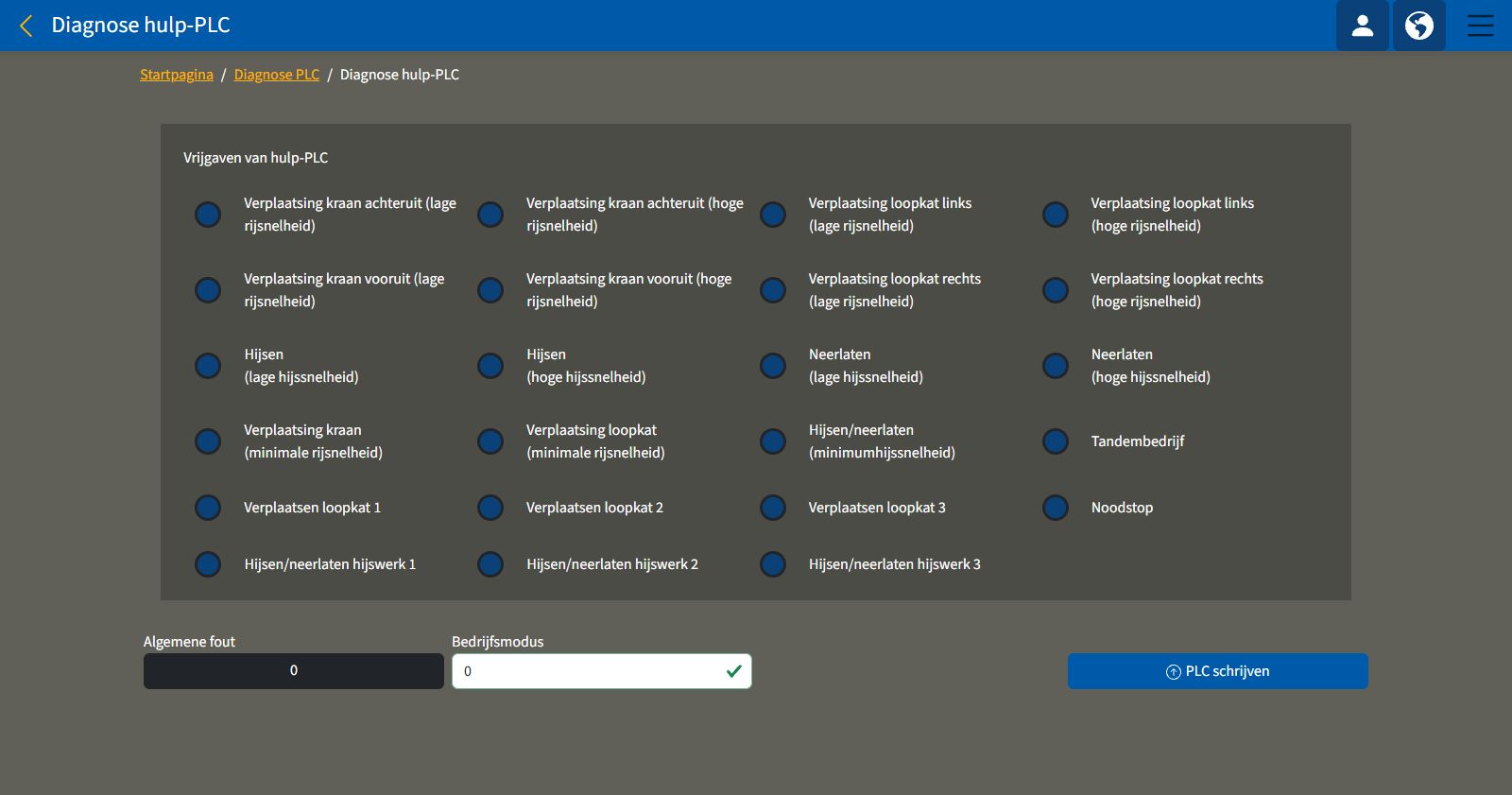Click the PLC schrijven button
This screenshot has width=1512, height=795.
click(x=1217, y=671)
